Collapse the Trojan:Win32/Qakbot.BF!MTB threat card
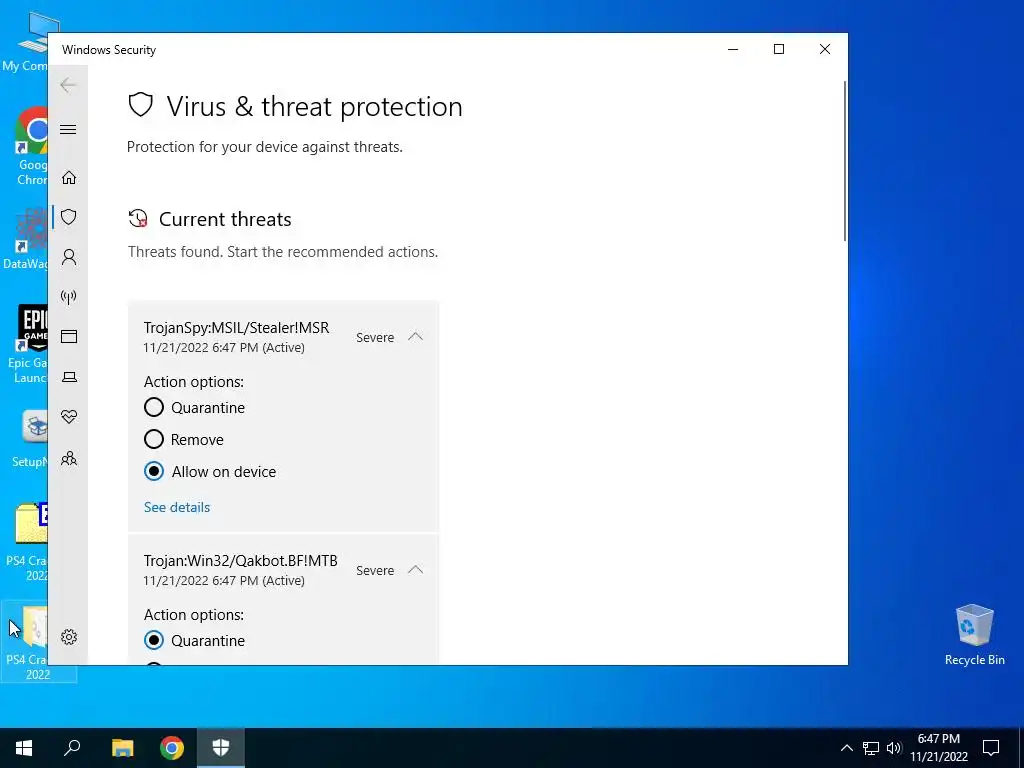 [x=415, y=569]
